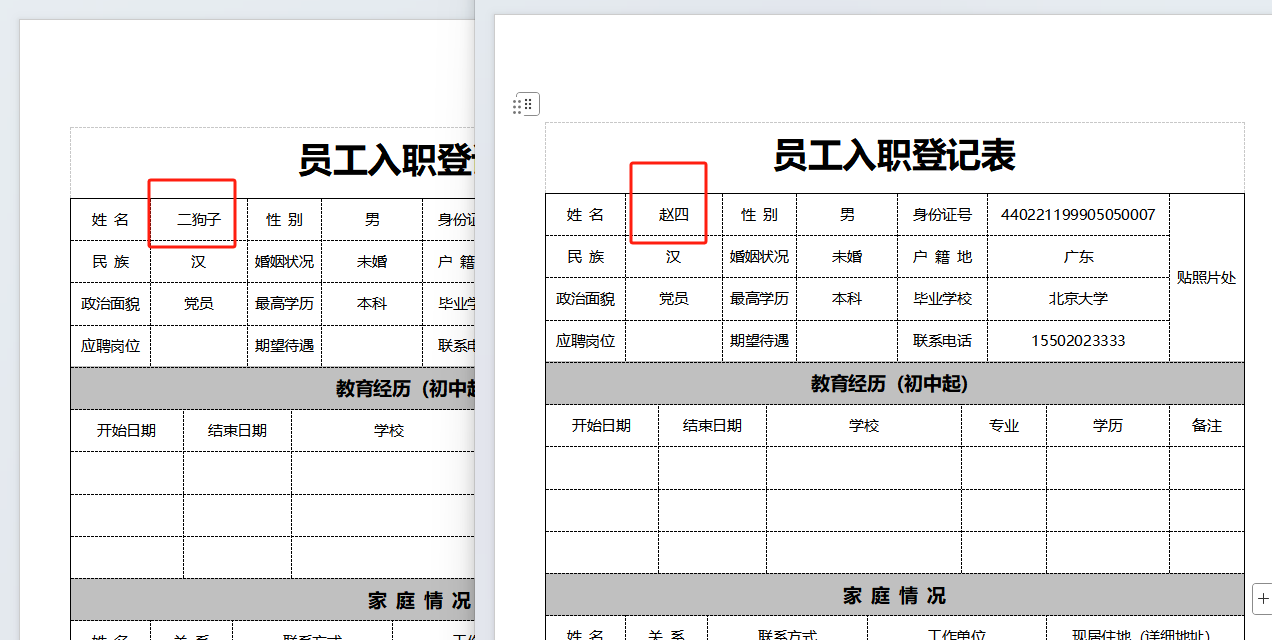Click the 身份证号 label in right document
Image resolution: width=1272 pixels, height=640 pixels.
pyautogui.click(x=941, y=215)
